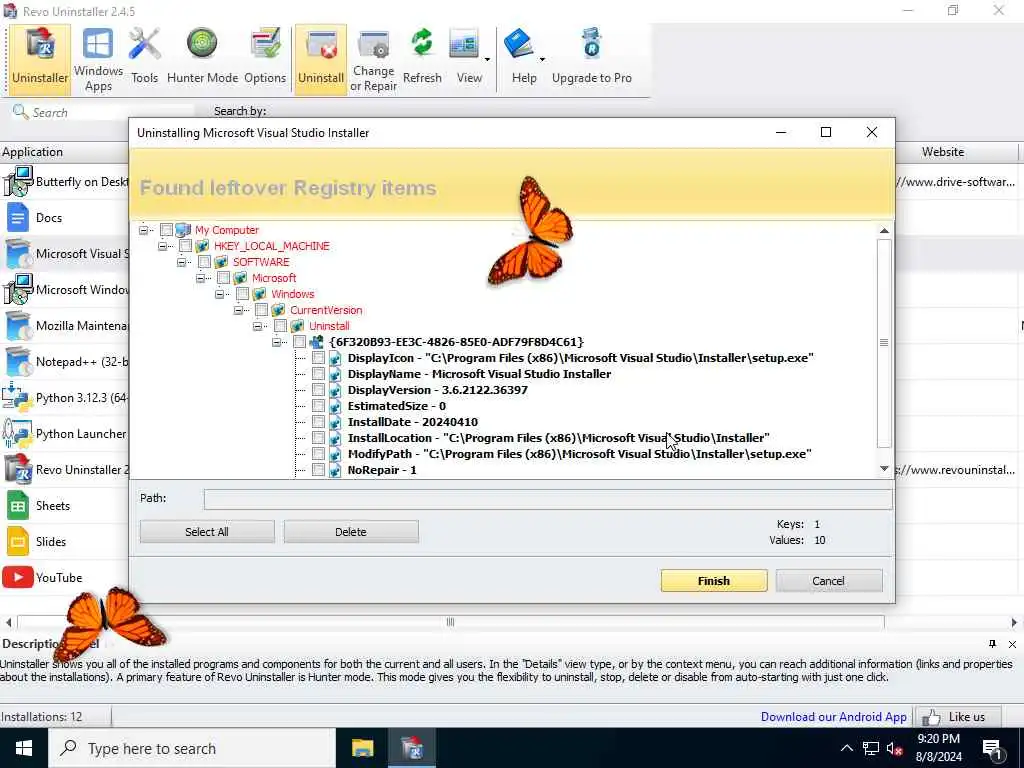Close the Description panel

click(1012, 644)
